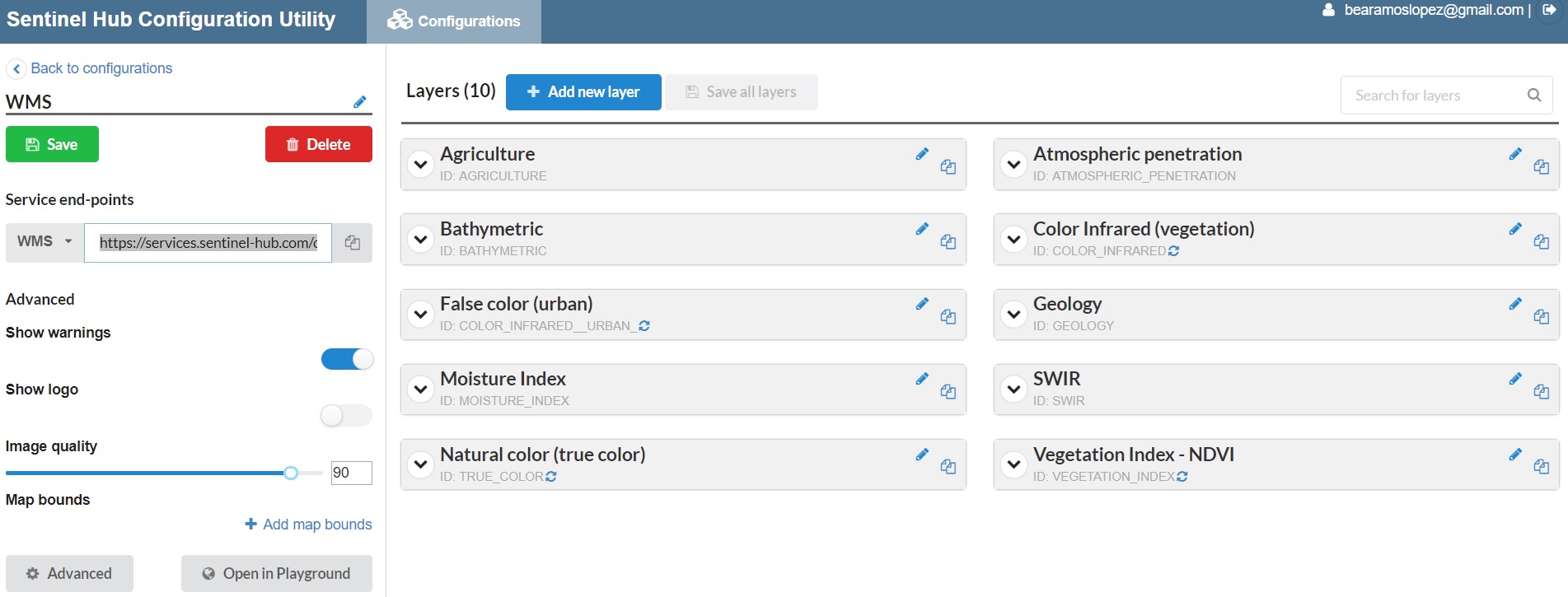Click the Image quality slider handle
This screenshot has height=597, width=1568.
[291, 473]
